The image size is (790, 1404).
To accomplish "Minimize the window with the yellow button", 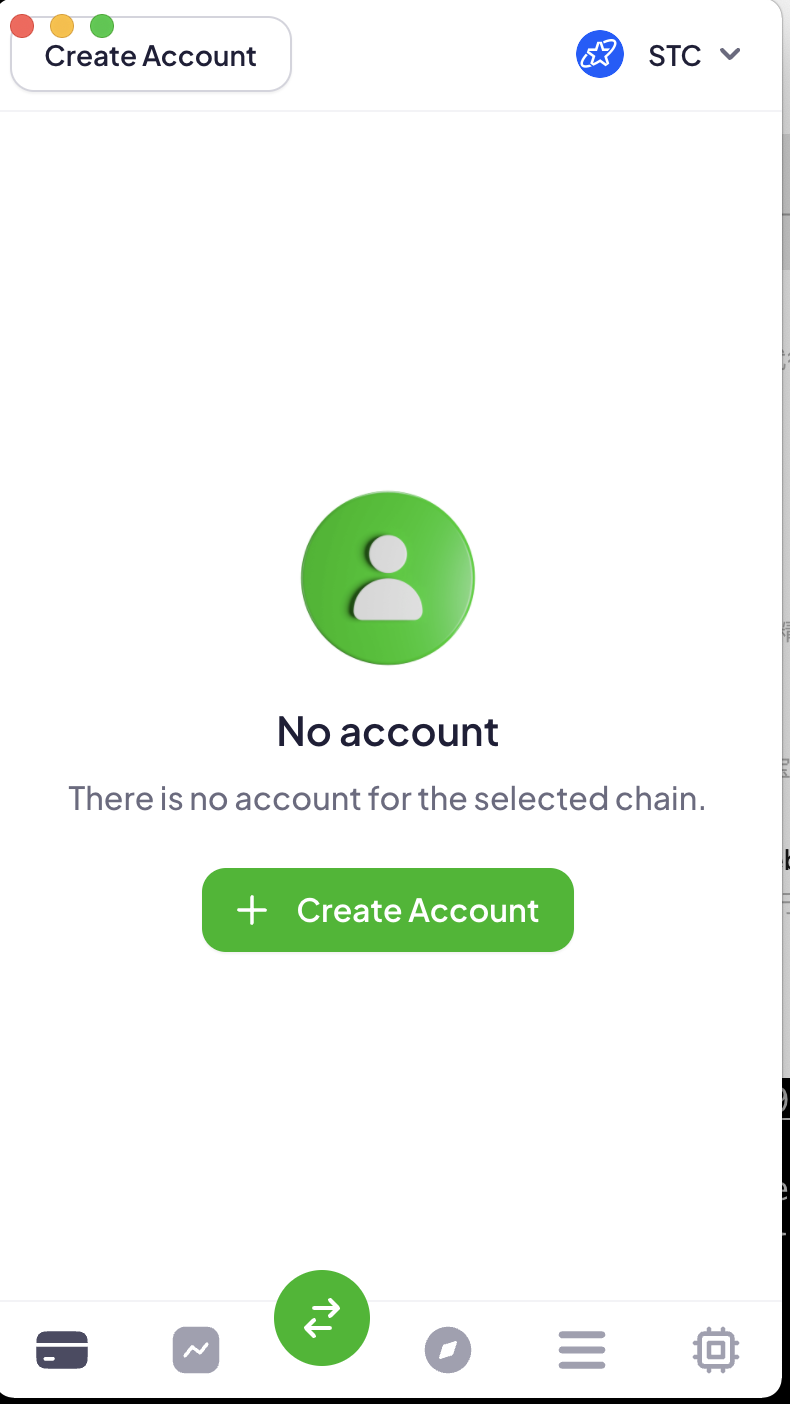I will (x=62, y=25).
